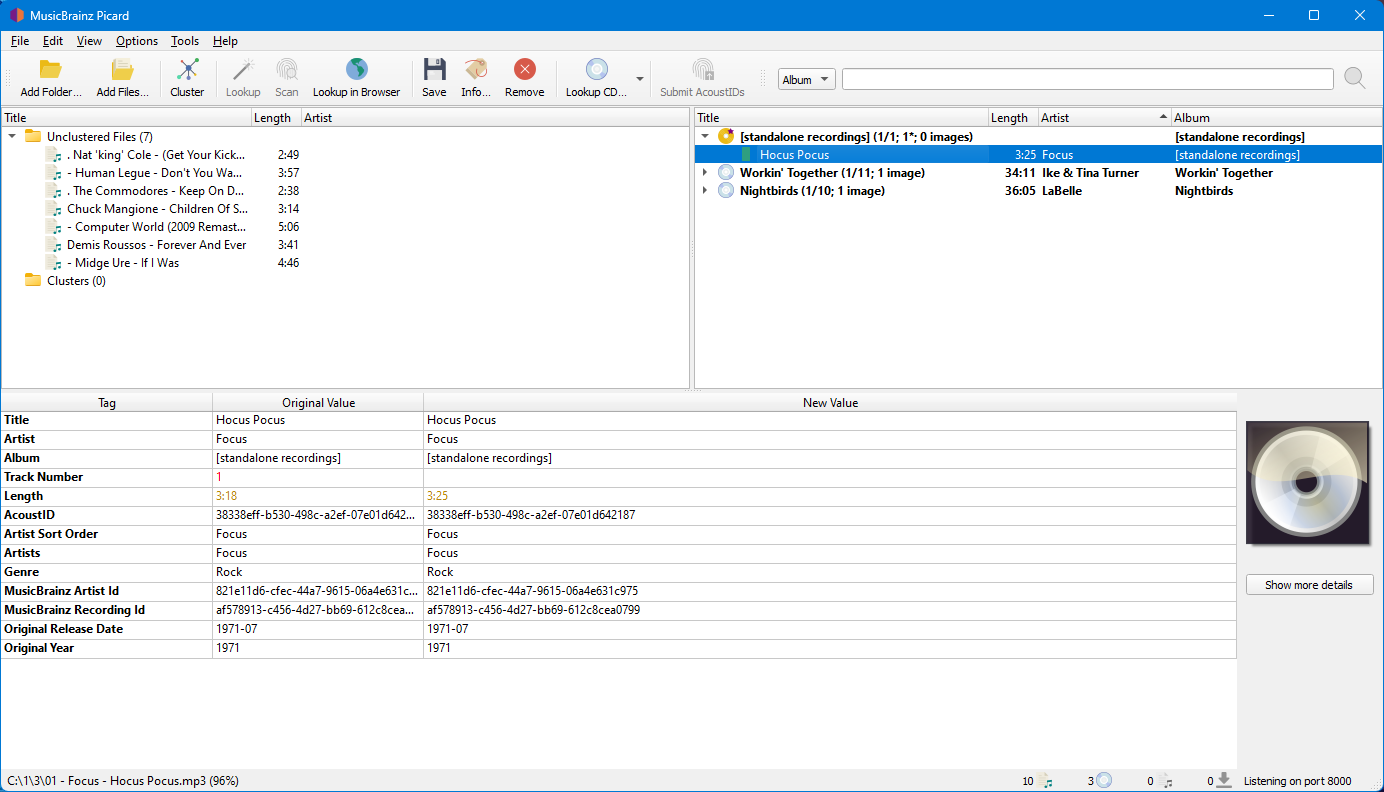Click Show more details button
Image resolution: width=1384 pixels, height=792 pixels.
pos(1309,585)
